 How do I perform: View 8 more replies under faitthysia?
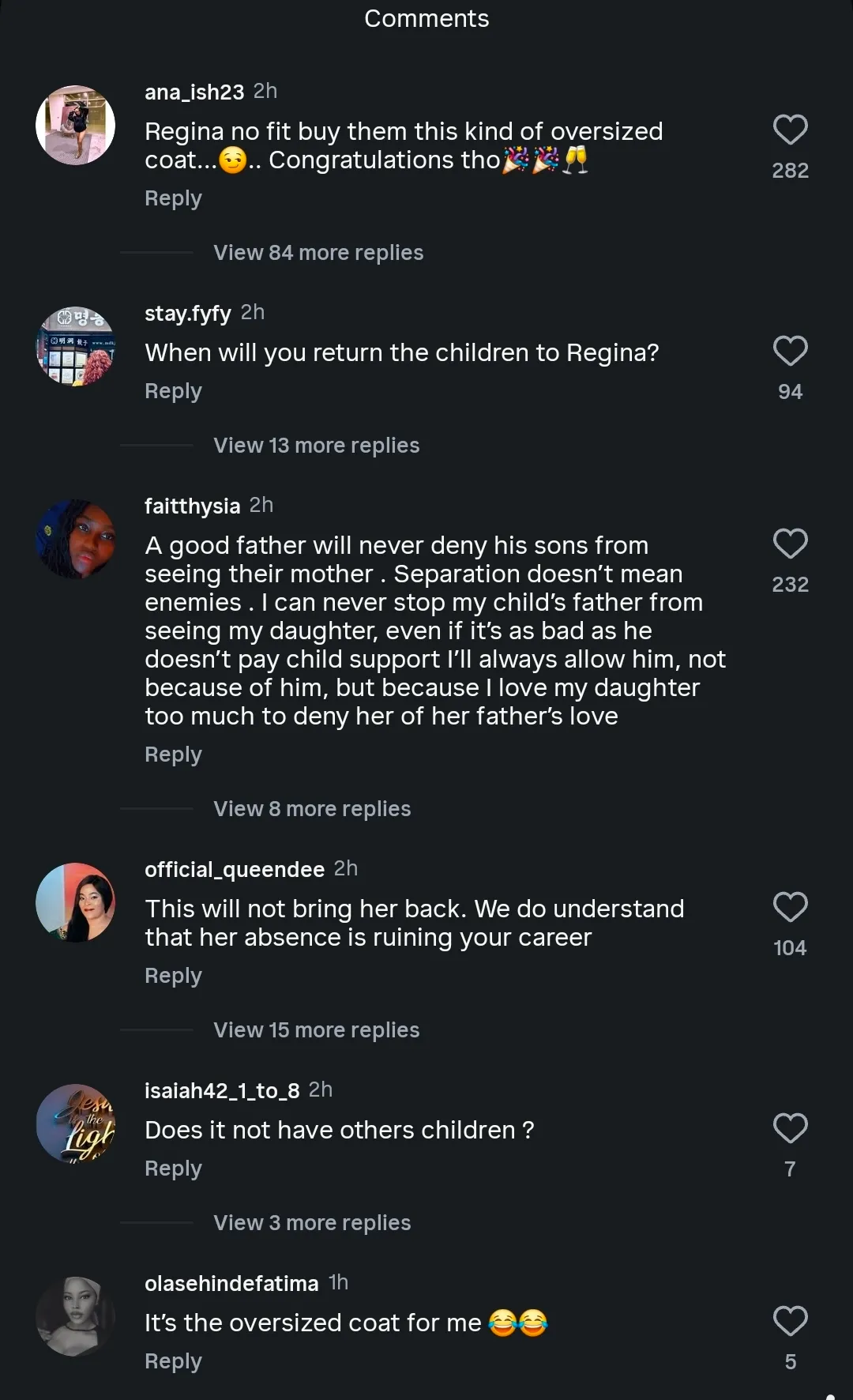tap(312, 809)
